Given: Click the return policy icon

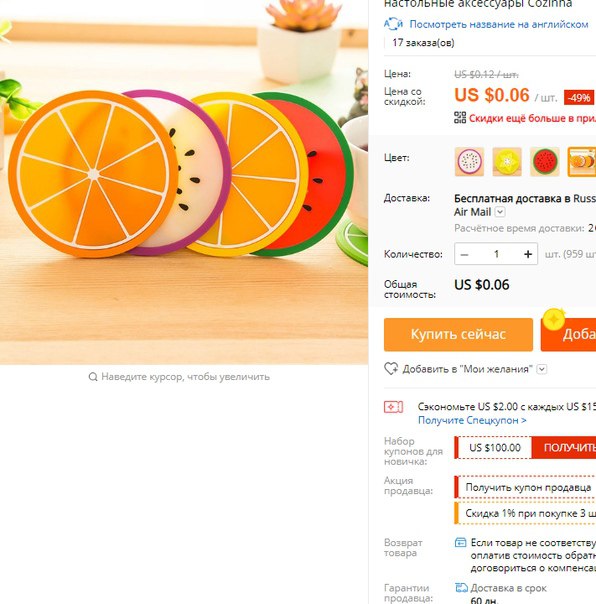Looking at the screenshot, I should pyautogui.click(x=460, y=542).
